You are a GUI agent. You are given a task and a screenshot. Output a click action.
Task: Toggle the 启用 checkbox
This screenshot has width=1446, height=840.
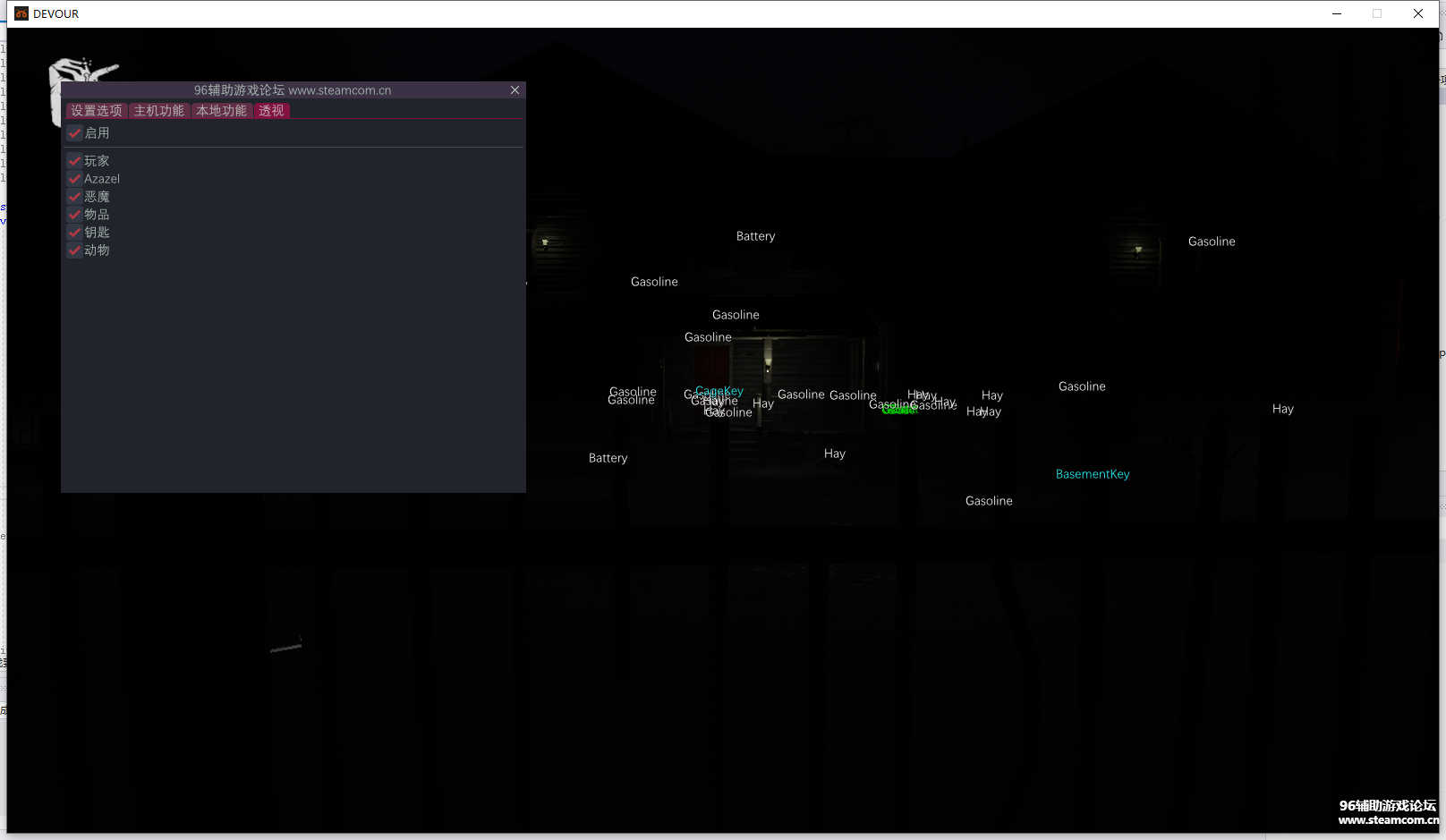click(75, 133)
